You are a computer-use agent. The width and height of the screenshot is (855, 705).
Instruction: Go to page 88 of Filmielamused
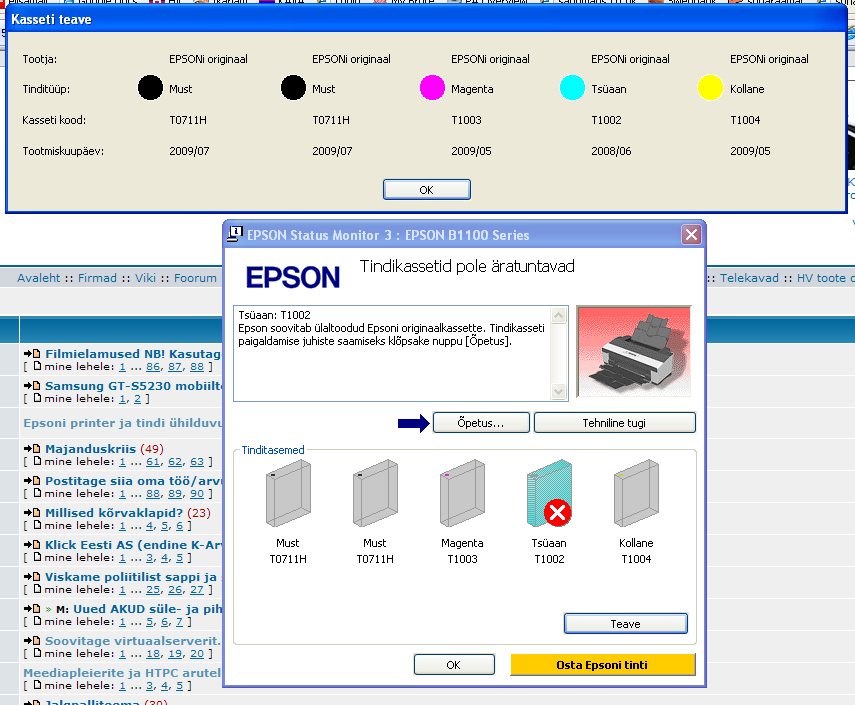coord(197,367)
